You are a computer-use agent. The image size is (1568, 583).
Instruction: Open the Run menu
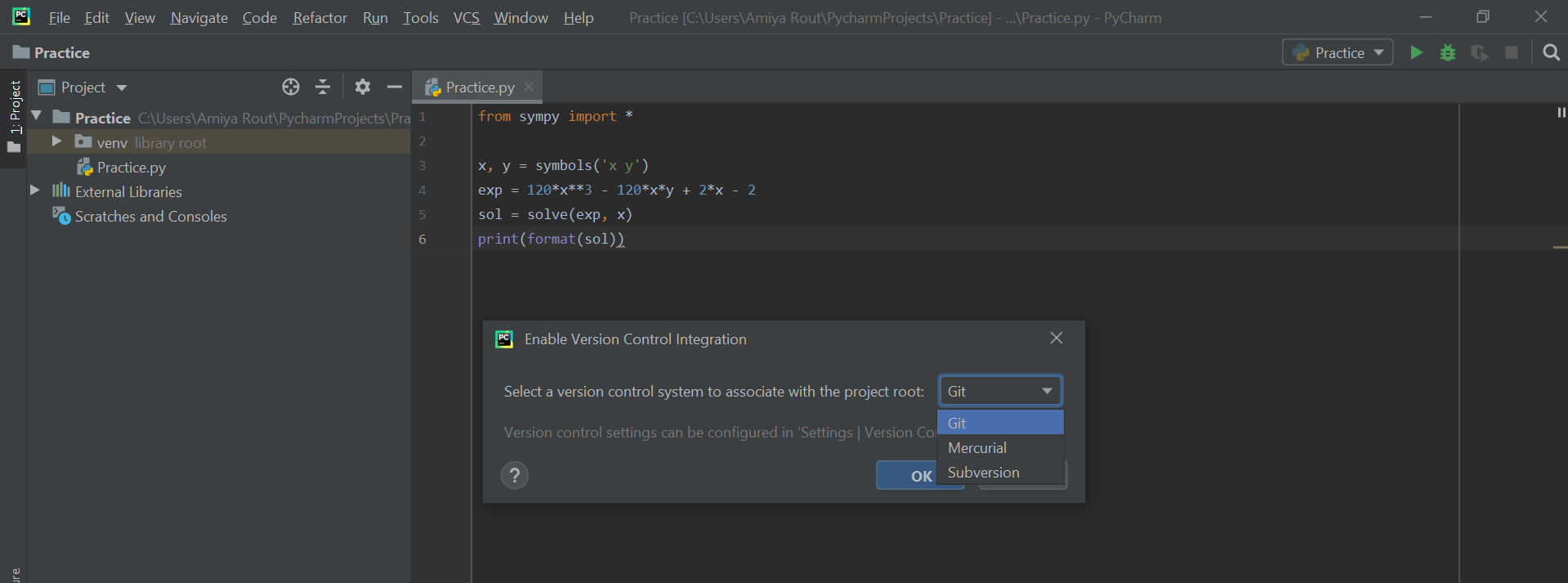click(x=375, y=17)
